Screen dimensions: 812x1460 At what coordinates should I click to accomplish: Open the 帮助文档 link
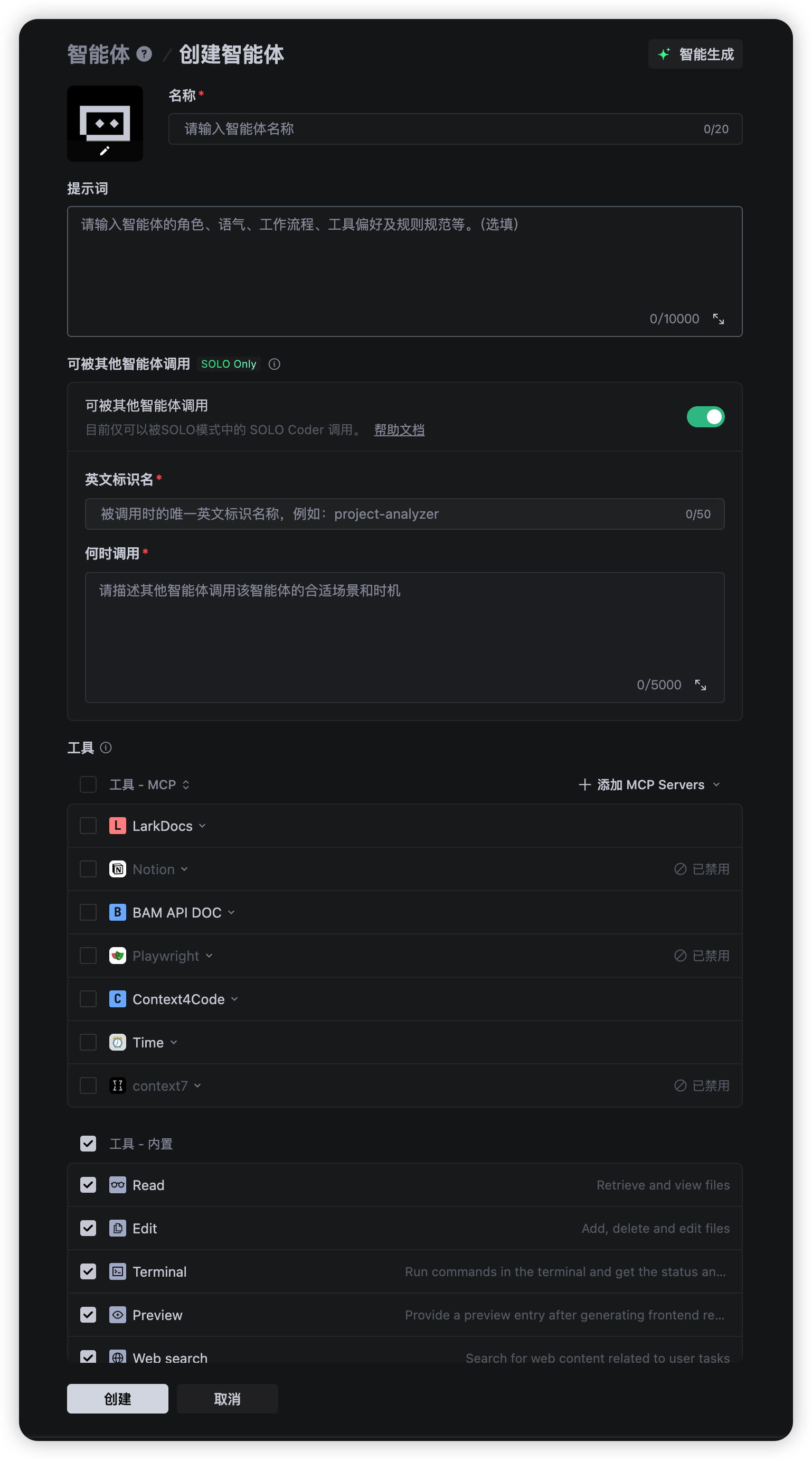(x=400, y=429)
